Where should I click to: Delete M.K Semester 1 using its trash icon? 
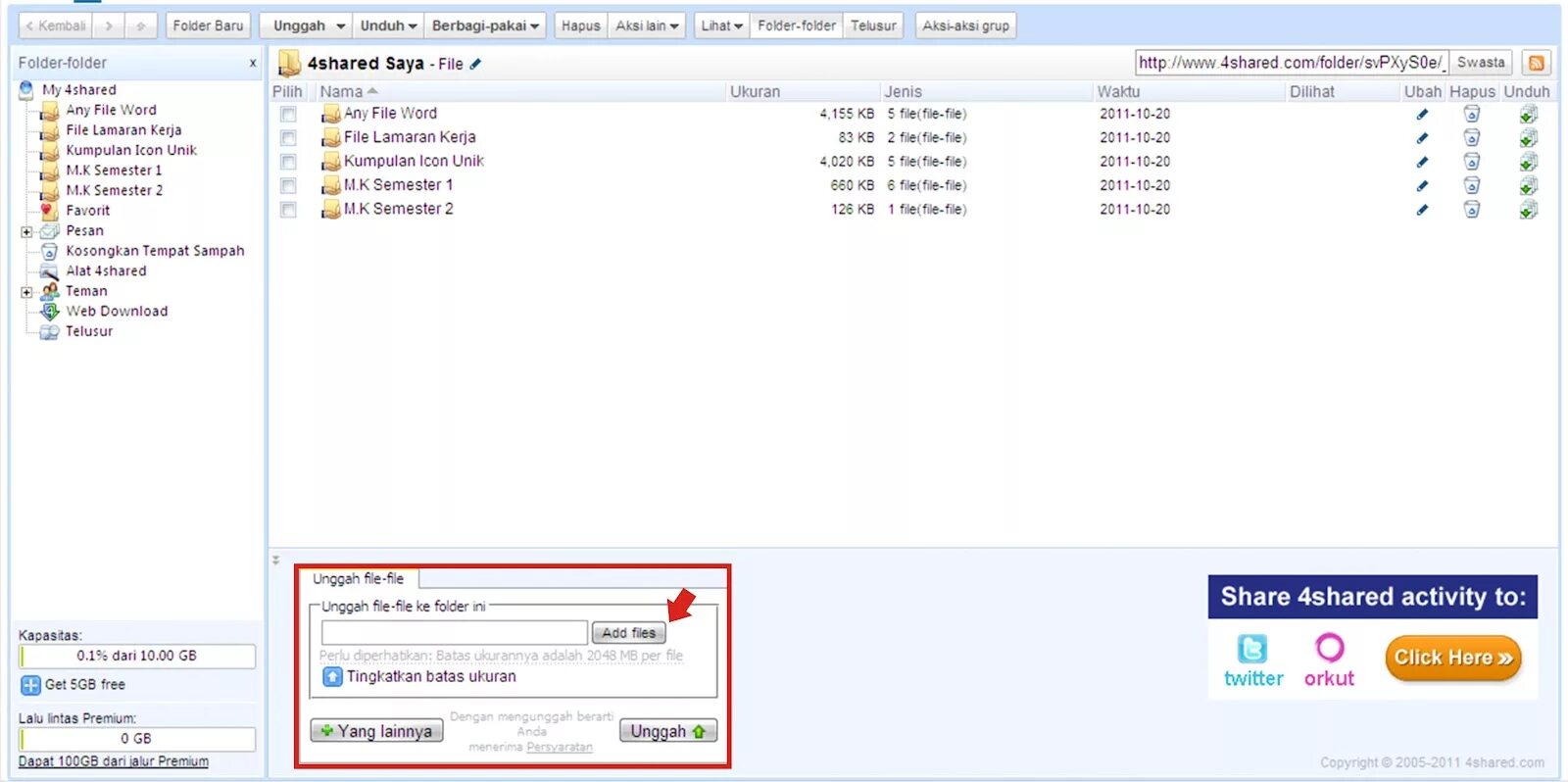click(1472, 185)
